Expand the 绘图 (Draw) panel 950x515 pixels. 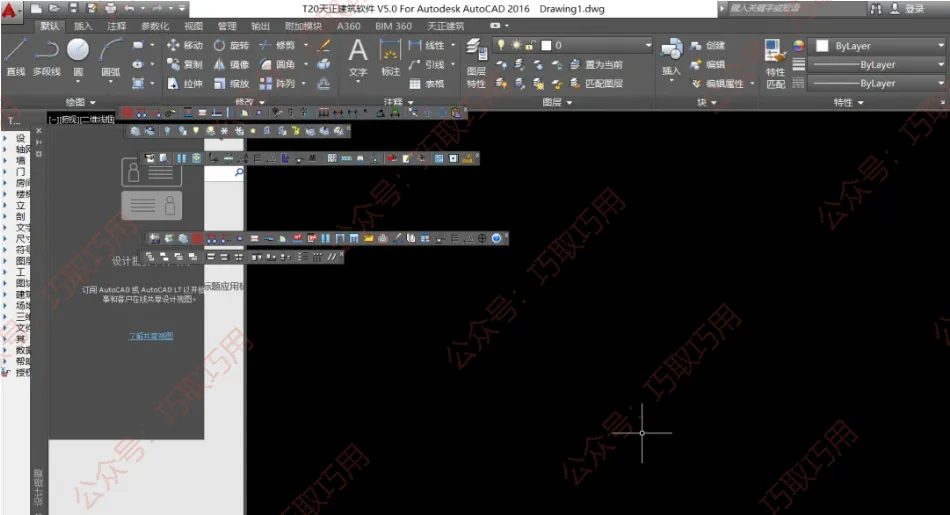click(81, 102)
